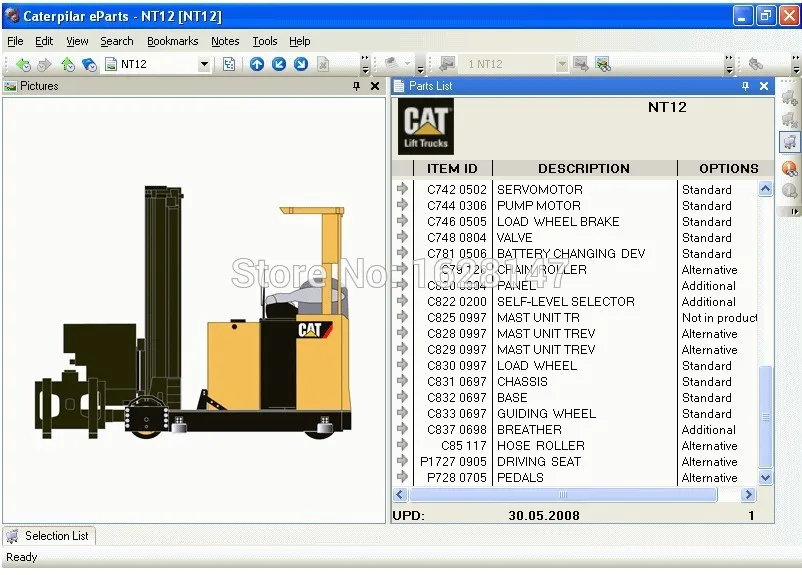Click the green Home/up navigation icon
This screenshot has height=575, width=802.
[x=68, y=64]
